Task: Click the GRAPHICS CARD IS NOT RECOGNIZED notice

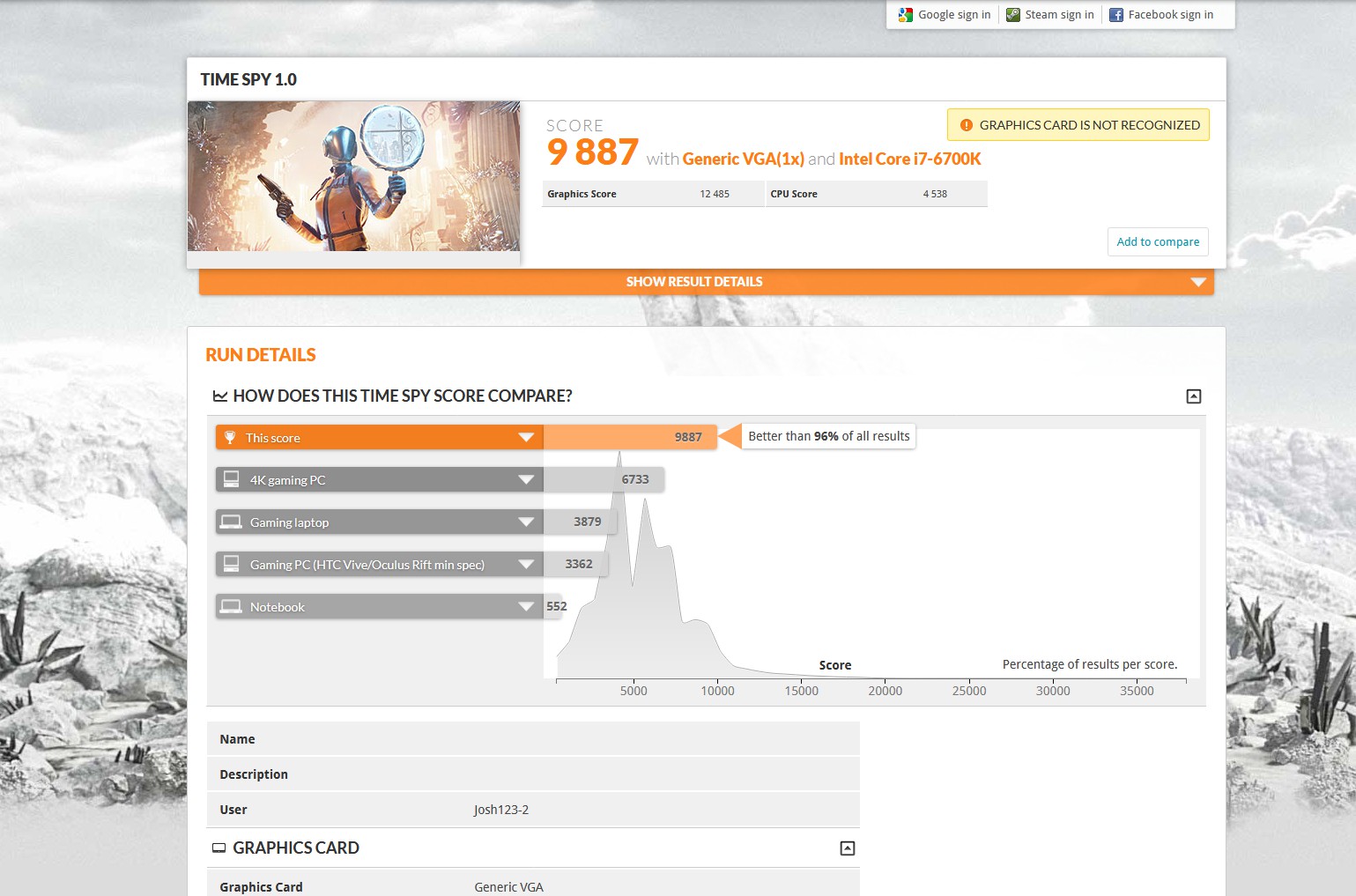Action: (x=1078, y=125)
